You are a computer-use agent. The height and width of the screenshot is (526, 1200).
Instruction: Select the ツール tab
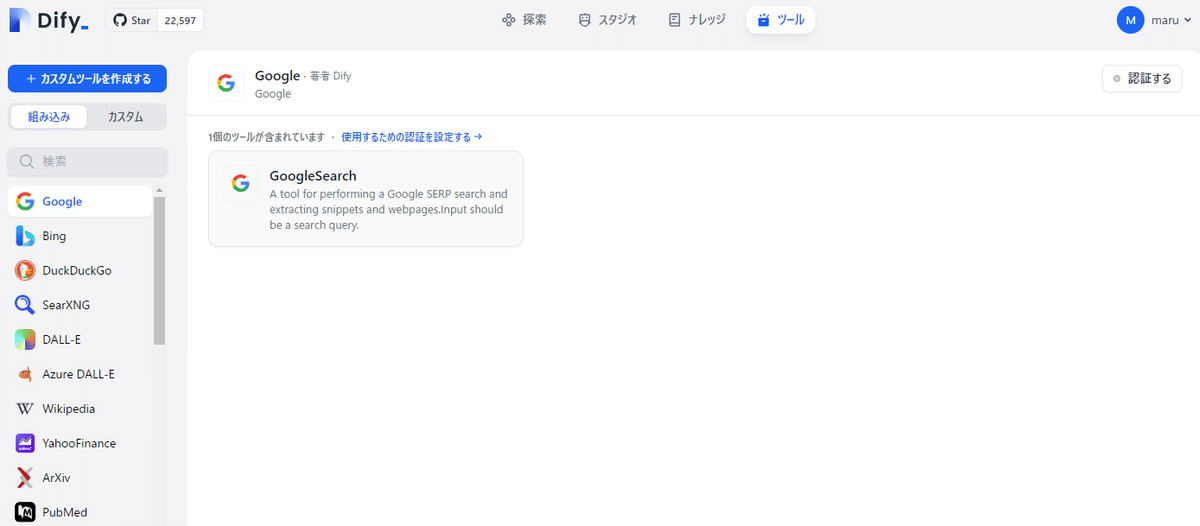tap(780, 20)
